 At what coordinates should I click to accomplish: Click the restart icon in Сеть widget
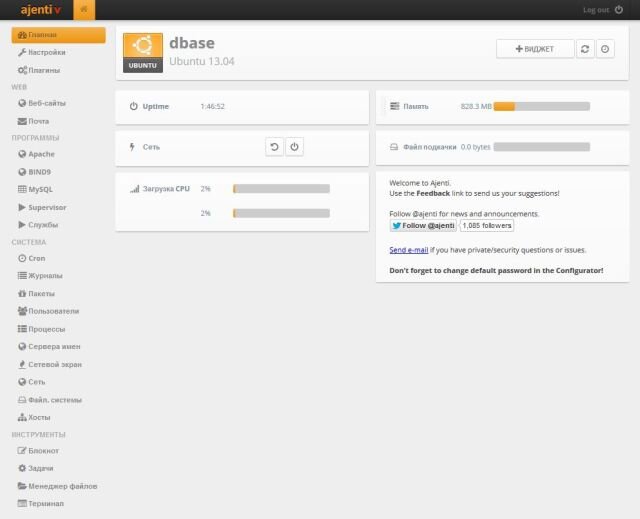[x=274, y=146]
